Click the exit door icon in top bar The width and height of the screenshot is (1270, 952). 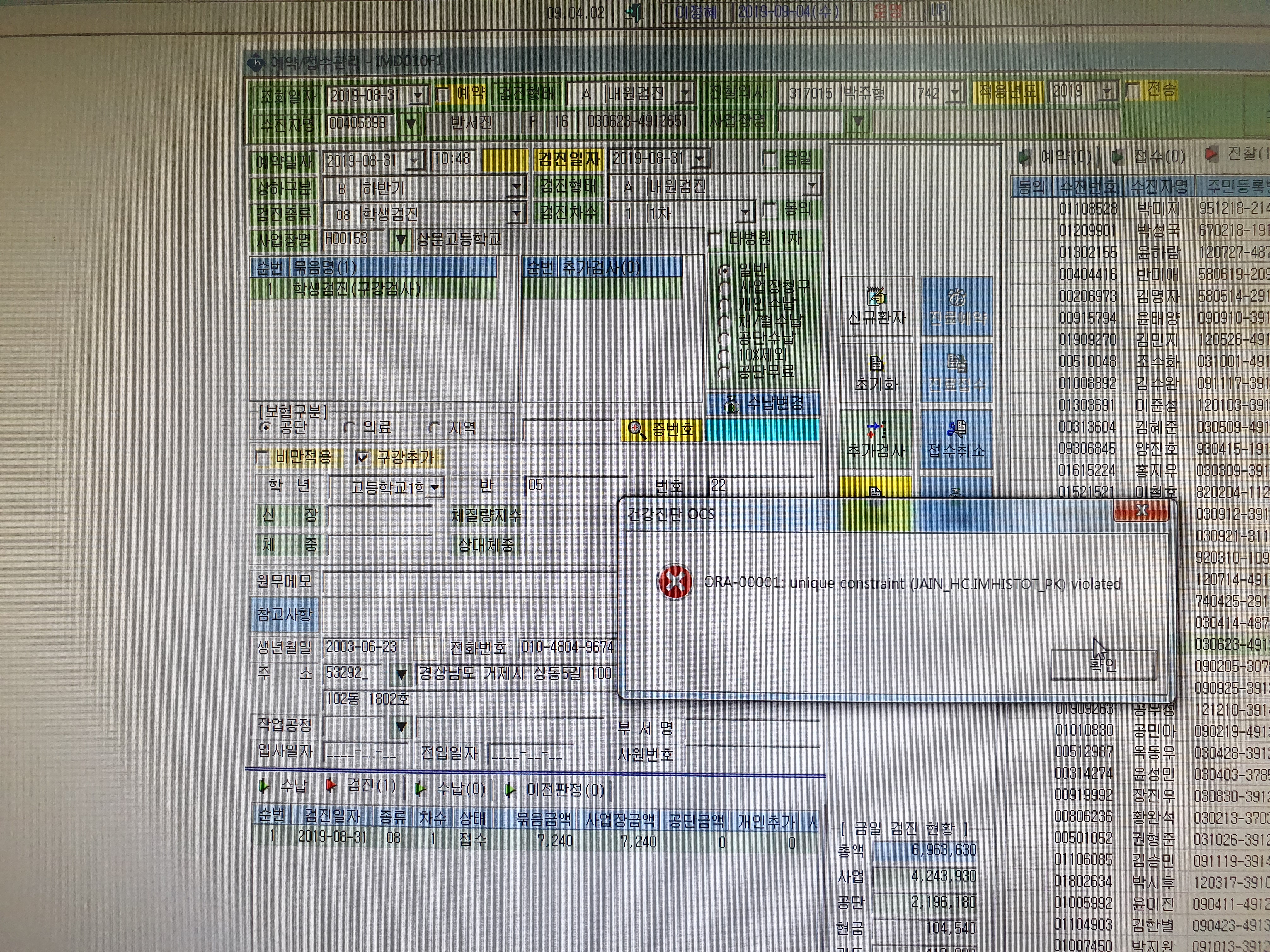pos(634,12)
